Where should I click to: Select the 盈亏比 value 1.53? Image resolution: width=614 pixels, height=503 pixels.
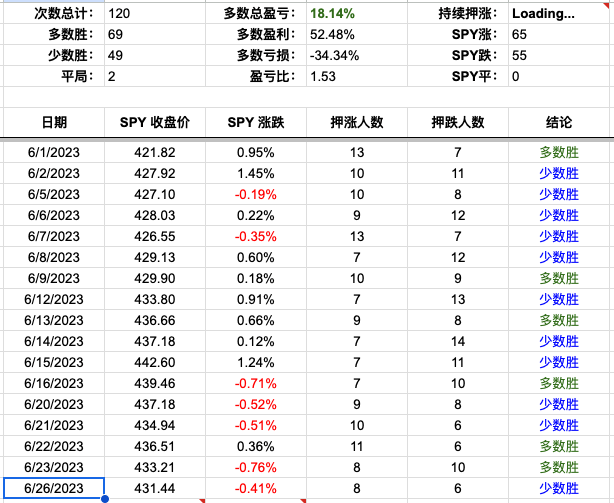point(357,76)
